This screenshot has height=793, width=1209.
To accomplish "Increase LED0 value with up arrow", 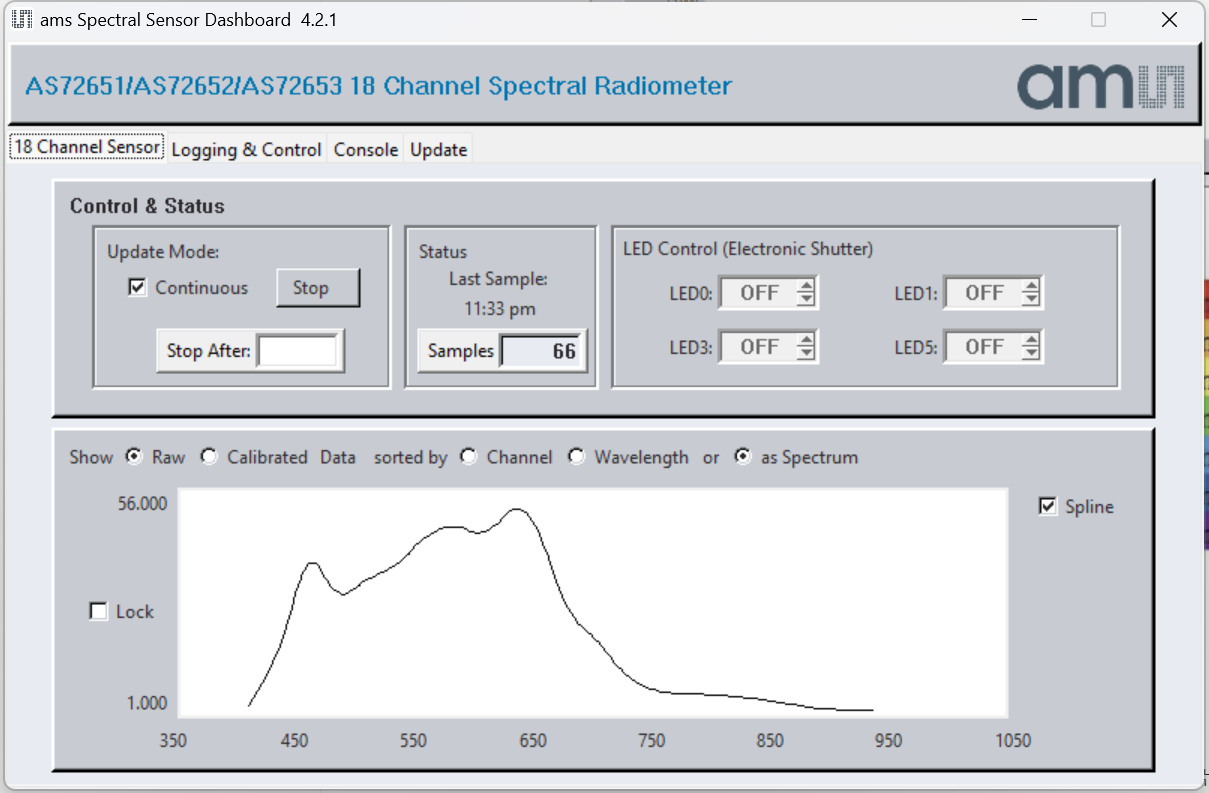I will point(806,286).
